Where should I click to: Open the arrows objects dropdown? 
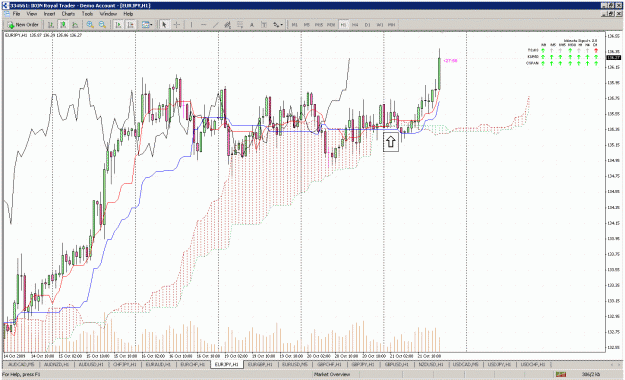[278, 25]
